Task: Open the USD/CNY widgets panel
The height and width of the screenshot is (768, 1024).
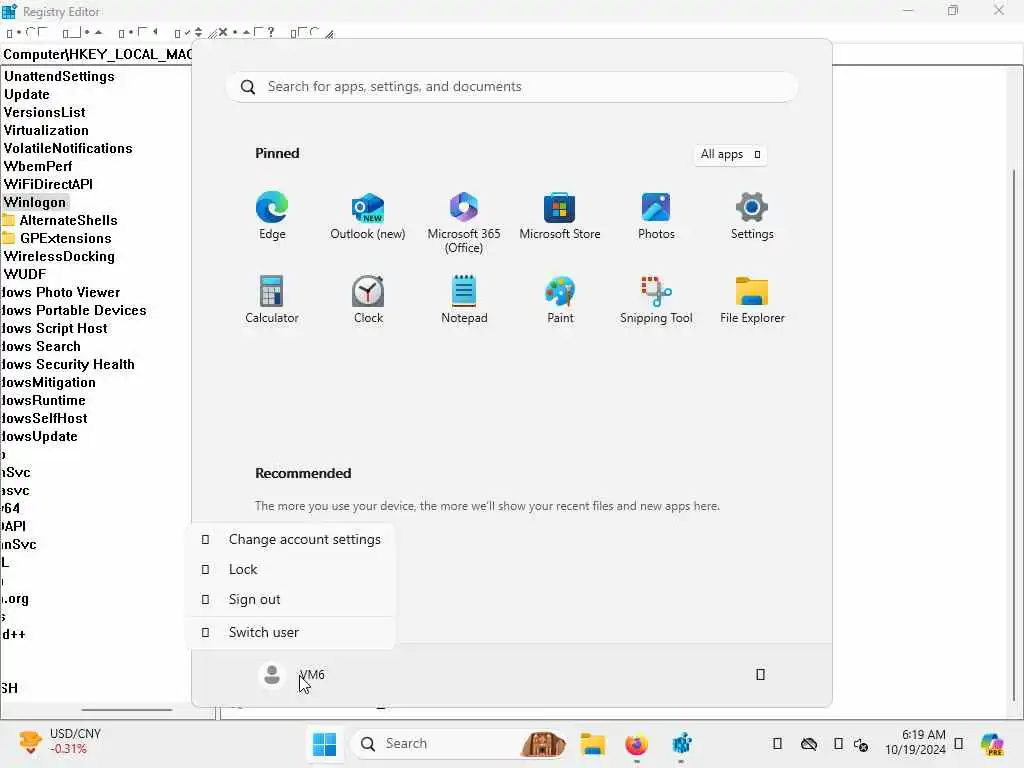Action: [60, 741]
